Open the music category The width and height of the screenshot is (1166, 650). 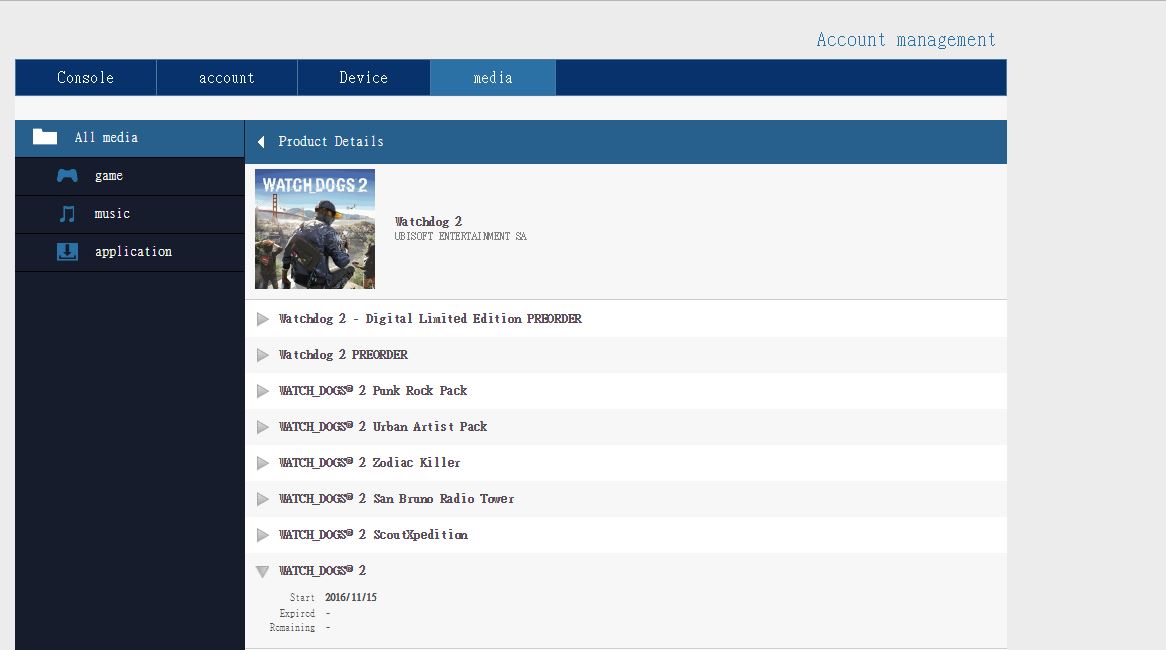tap(129, 214)
